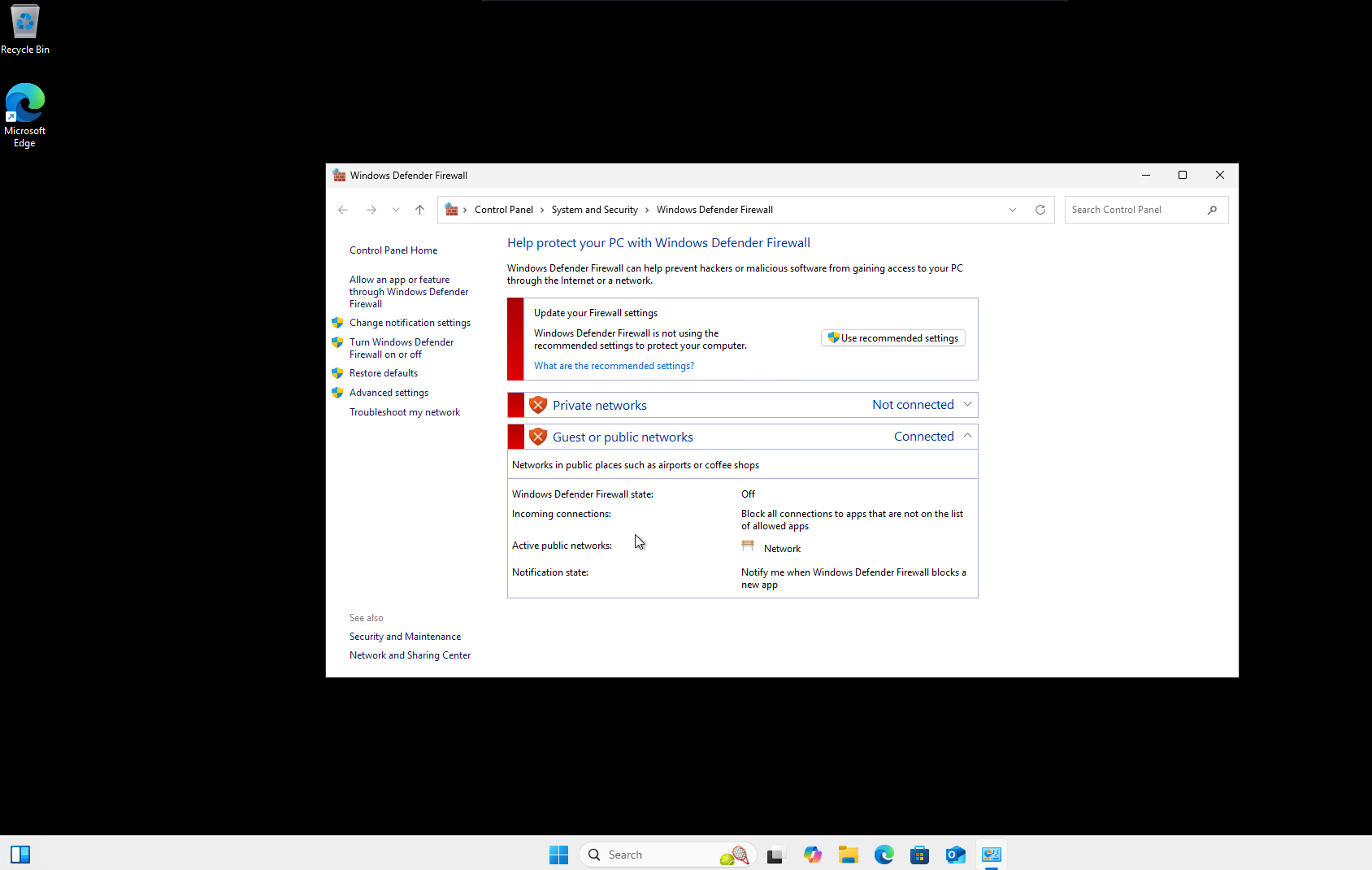The width and height of the screenshot is (1372, 870).
Task: Open Security and Maintenance link
Action: [405, 637]
